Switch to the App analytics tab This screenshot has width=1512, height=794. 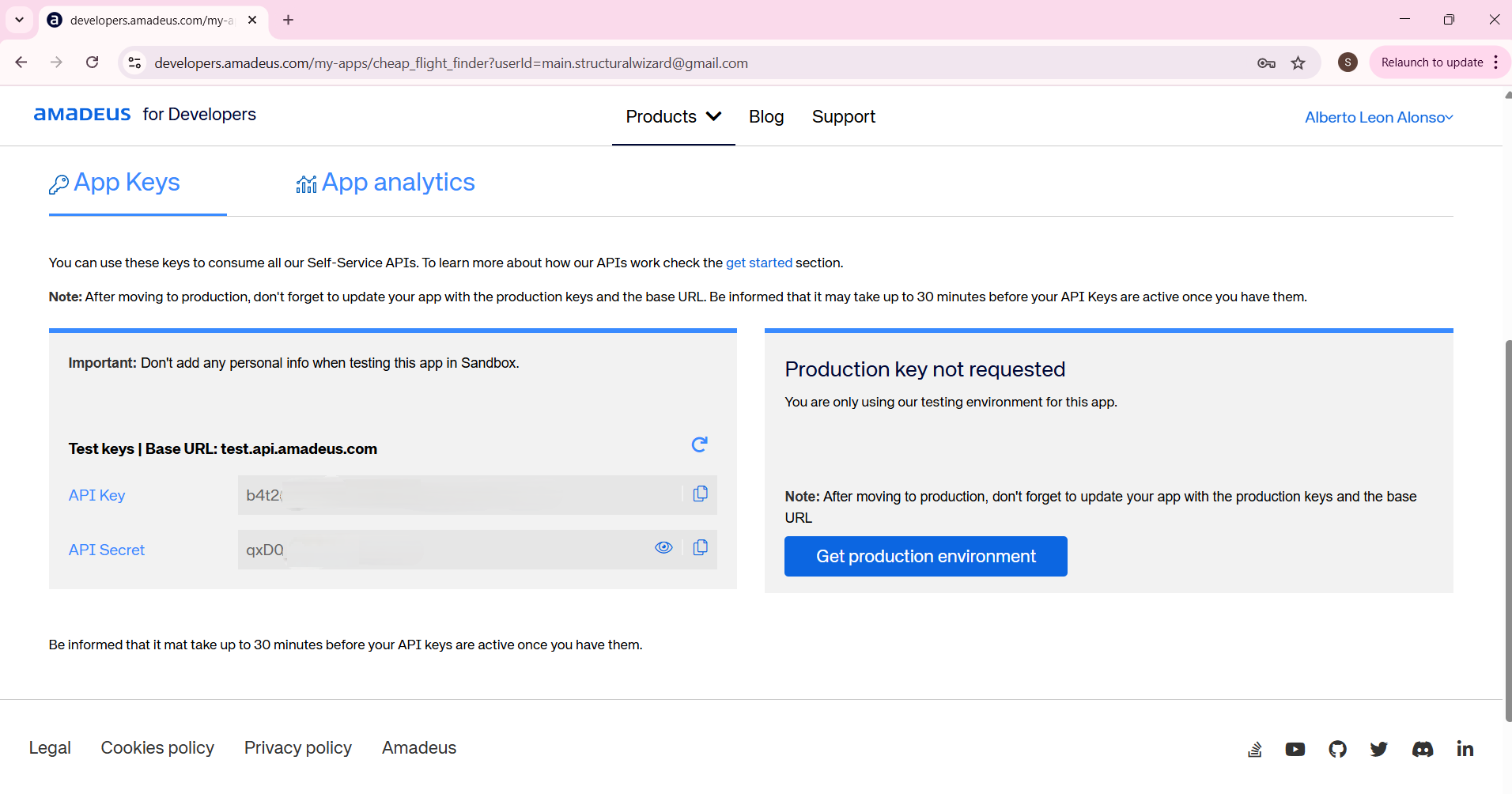[385, 183]
